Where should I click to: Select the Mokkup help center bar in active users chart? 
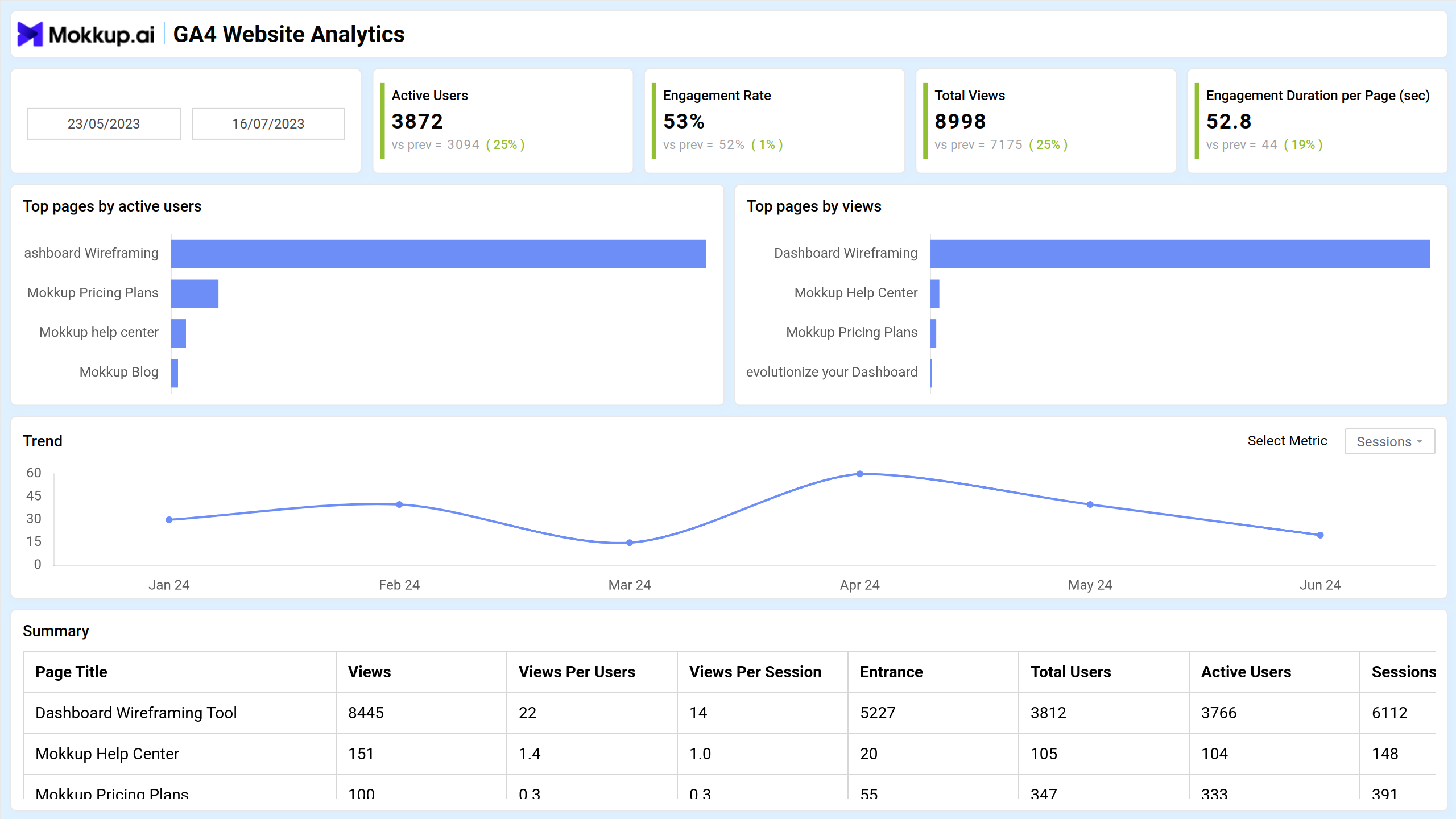[179, 333]
